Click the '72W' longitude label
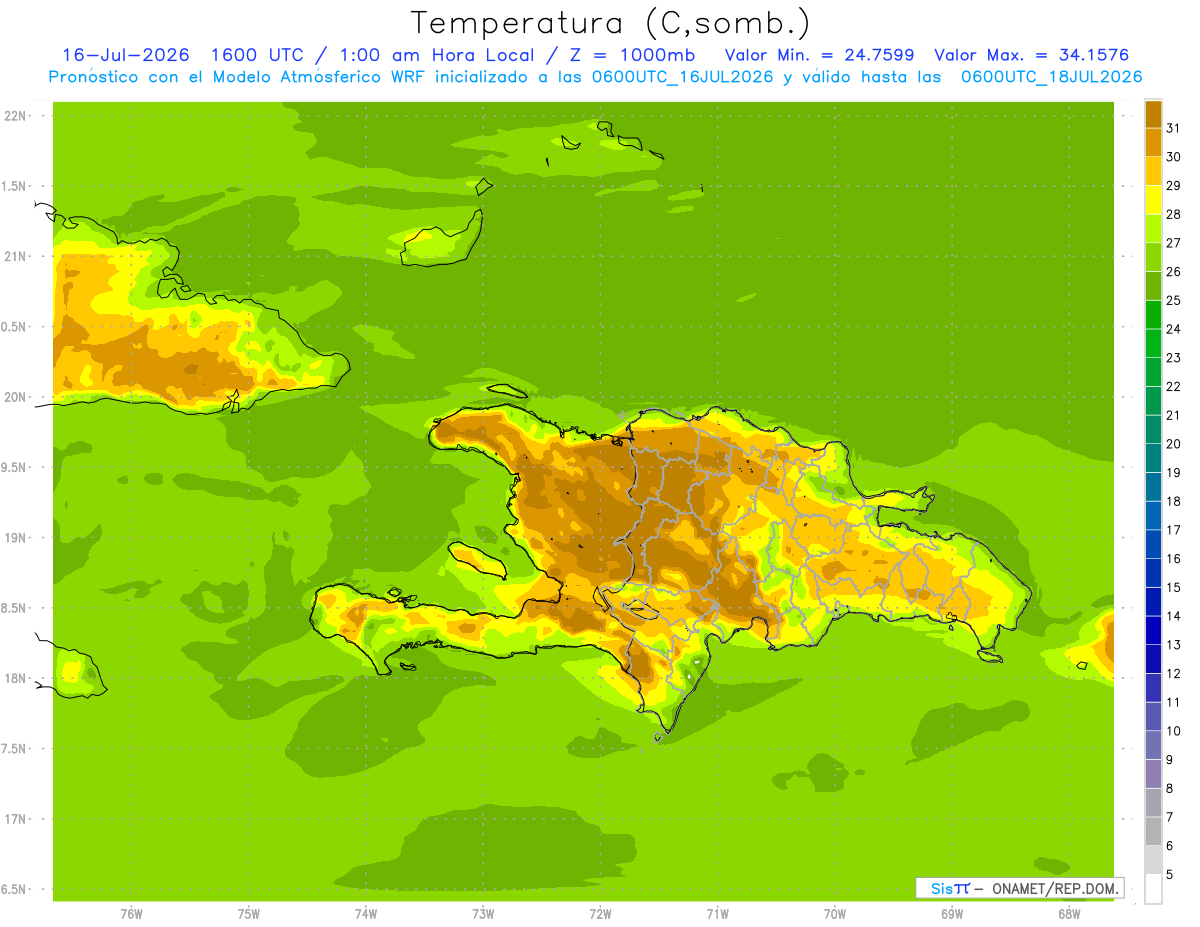 (600, 913)
